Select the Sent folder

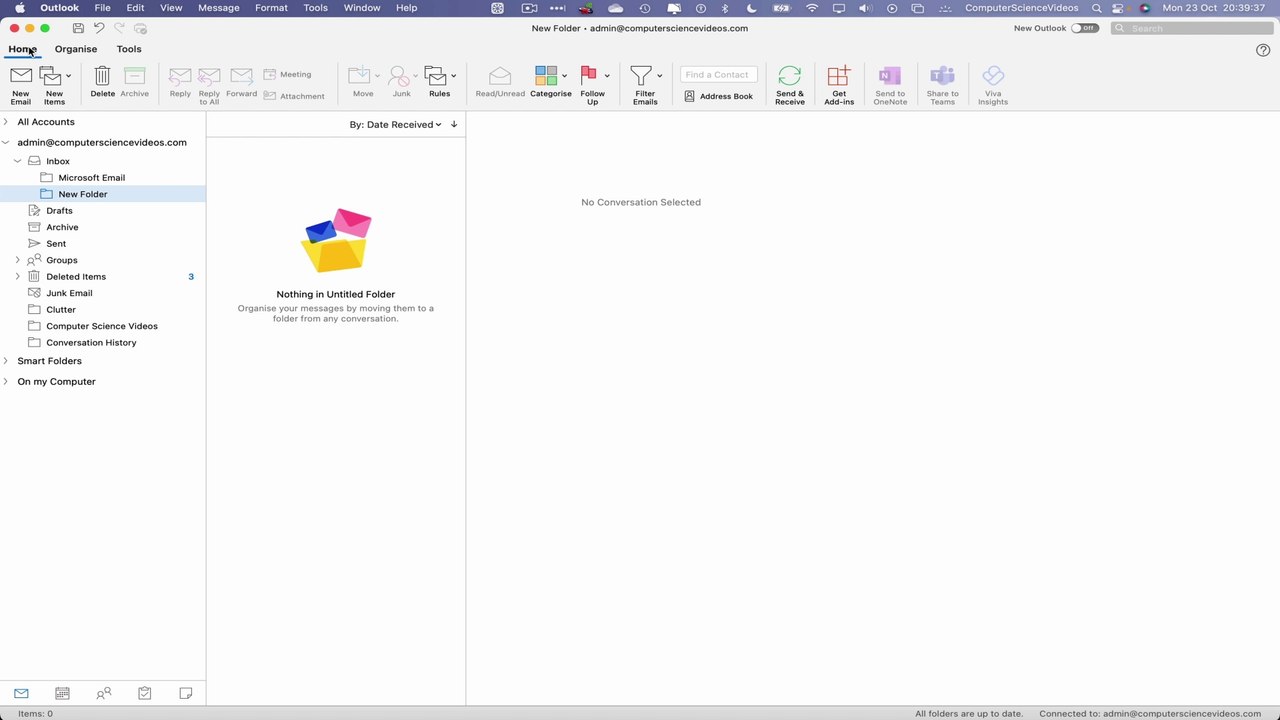56,244
